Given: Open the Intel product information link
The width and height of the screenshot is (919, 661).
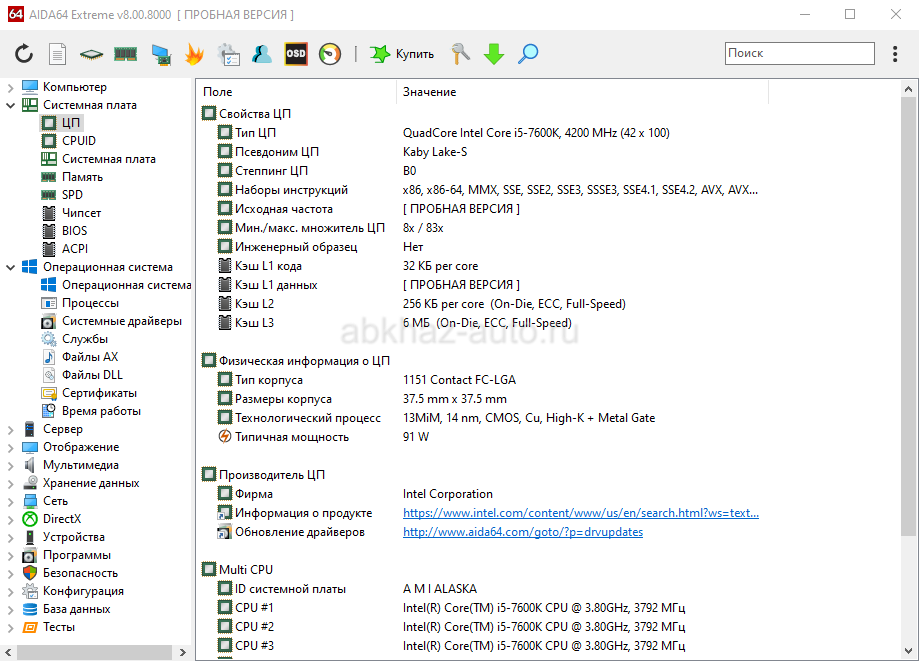Looking at the screenshot, I should click(580, 513).
